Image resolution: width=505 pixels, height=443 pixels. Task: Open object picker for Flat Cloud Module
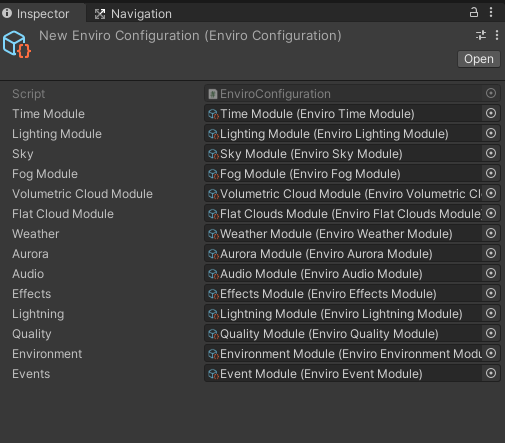491,213
